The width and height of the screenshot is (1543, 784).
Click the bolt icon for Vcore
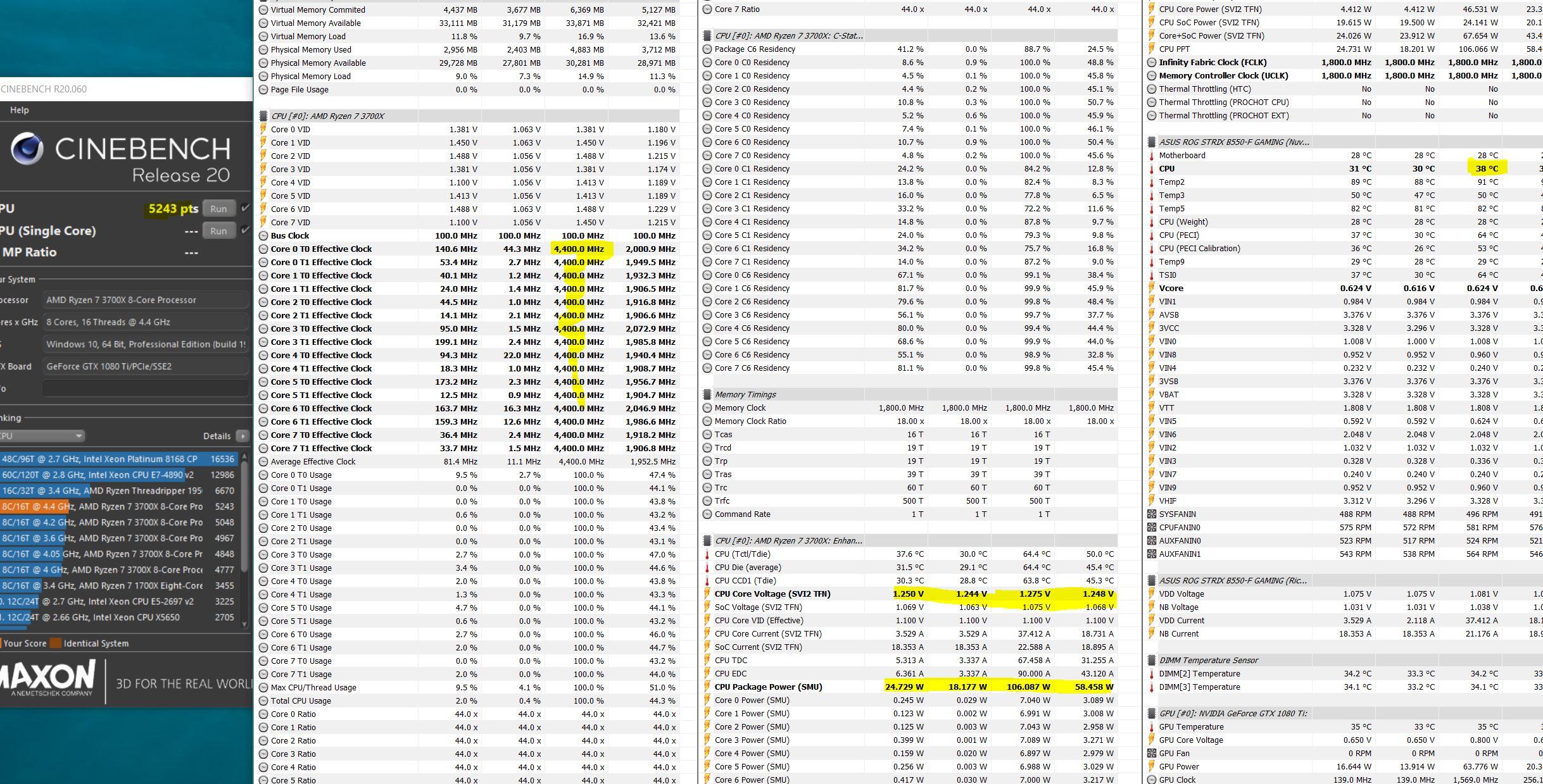click(x=1152, y=289)
